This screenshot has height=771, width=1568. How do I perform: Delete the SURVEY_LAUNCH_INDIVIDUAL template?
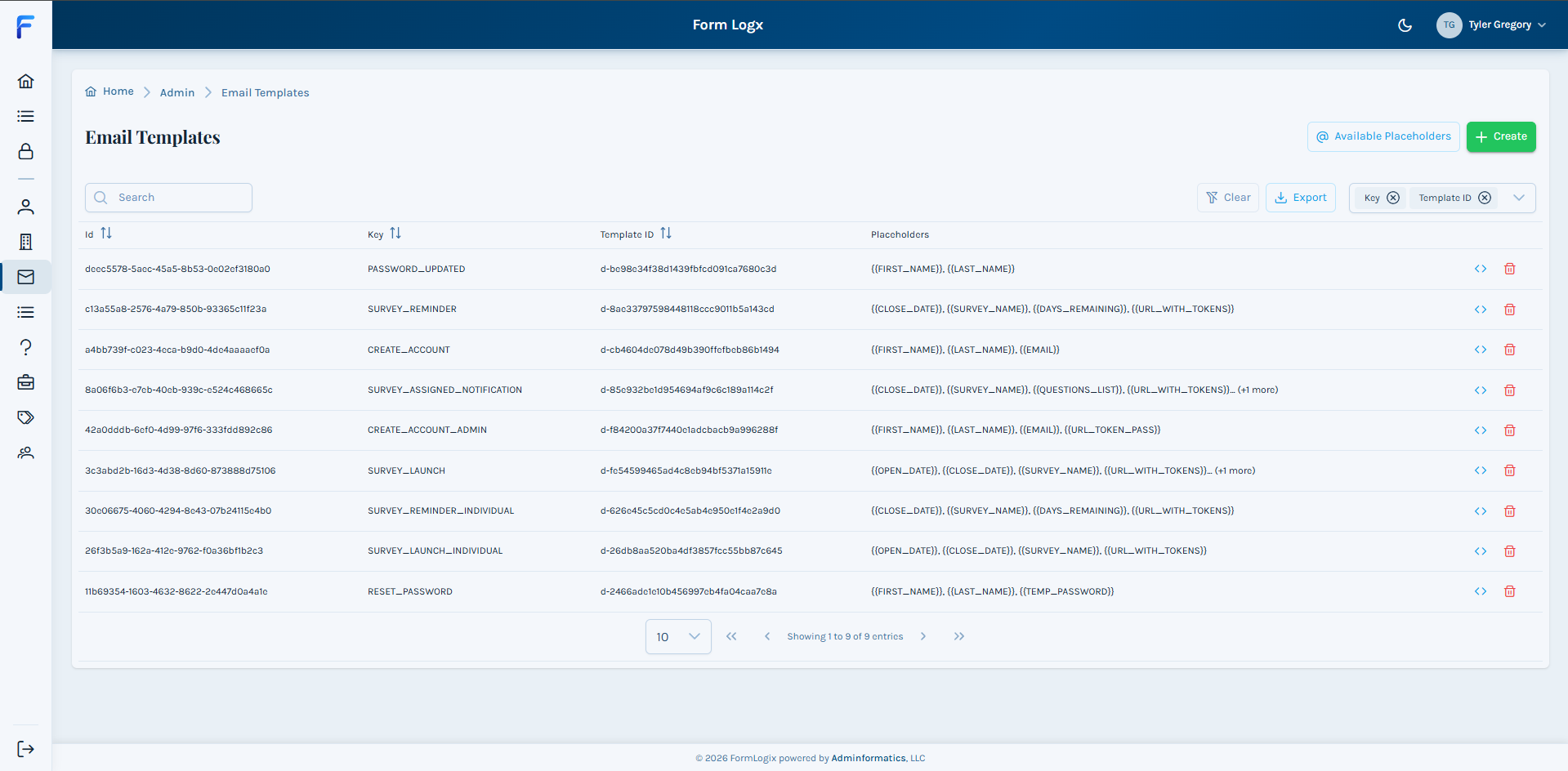click(1510, 551)
